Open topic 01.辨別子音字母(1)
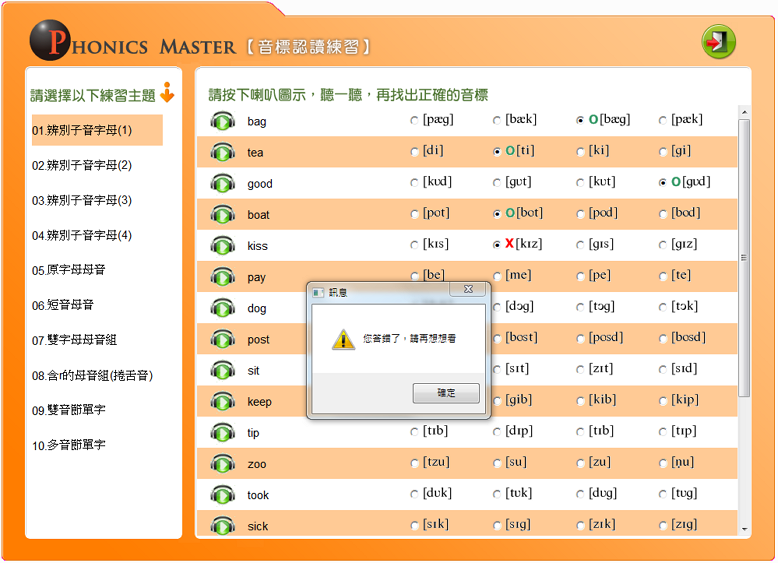The width and height of the screenshot is (778, 563). point(97,130)
